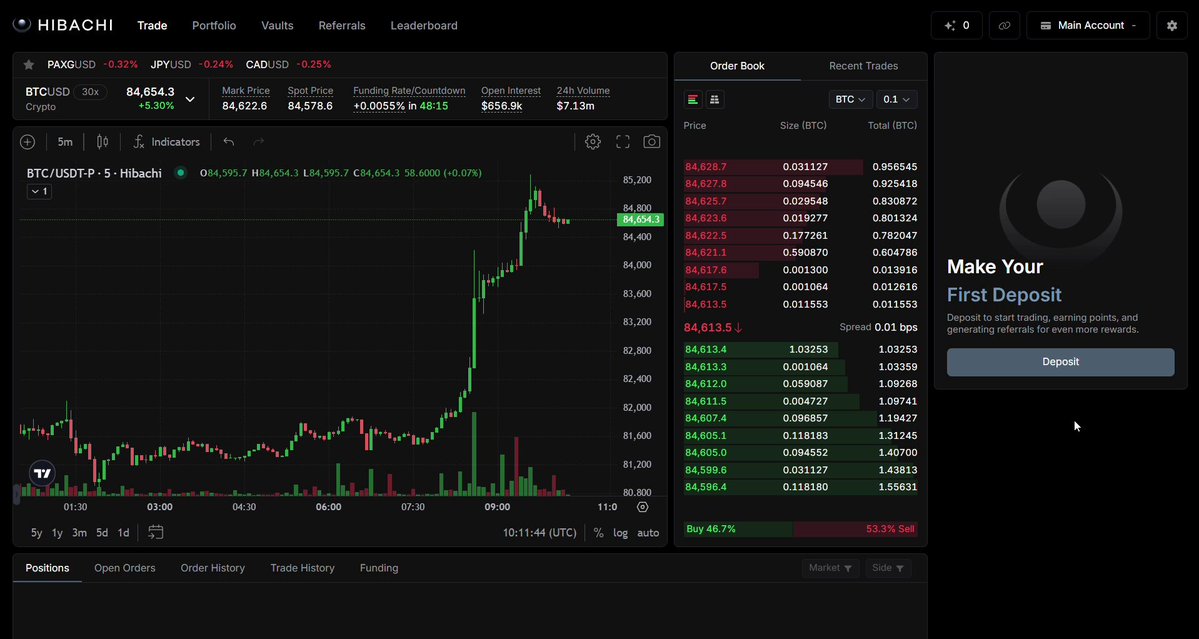1199x639 pixels.
Task: Go to the Portfolio page
Action: 214,25
